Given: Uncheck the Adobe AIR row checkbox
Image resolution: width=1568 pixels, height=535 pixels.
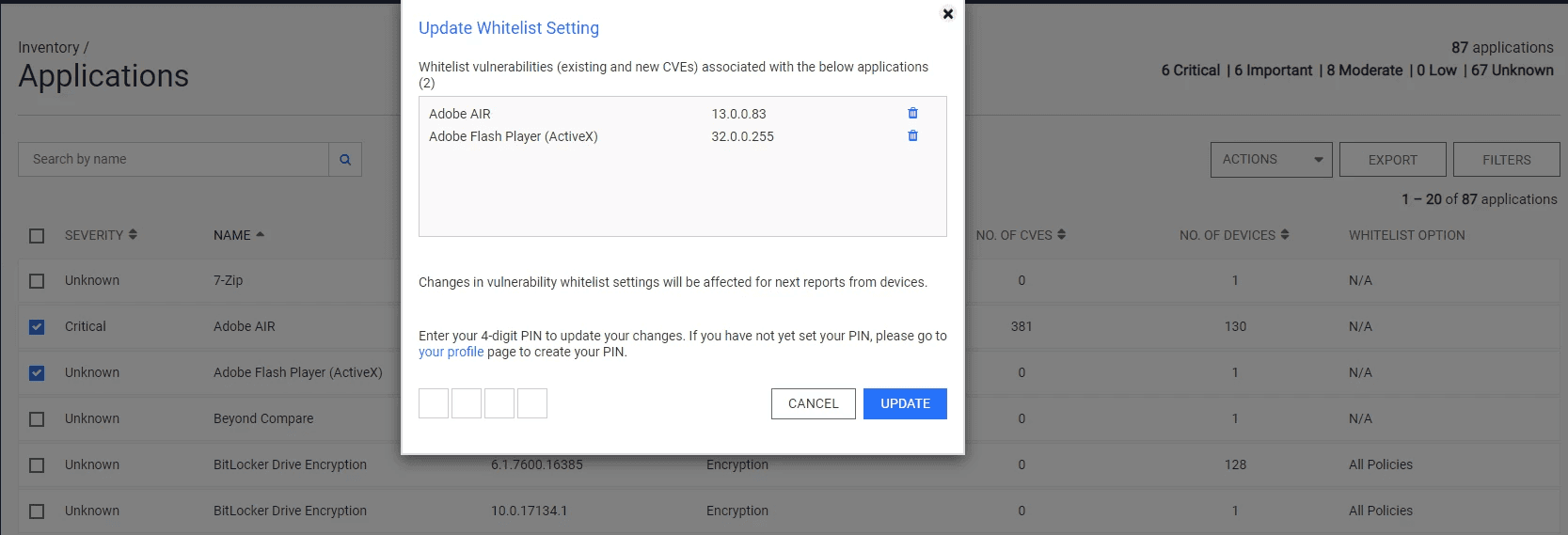Looking at the screenshot, I should pos(37,327).
